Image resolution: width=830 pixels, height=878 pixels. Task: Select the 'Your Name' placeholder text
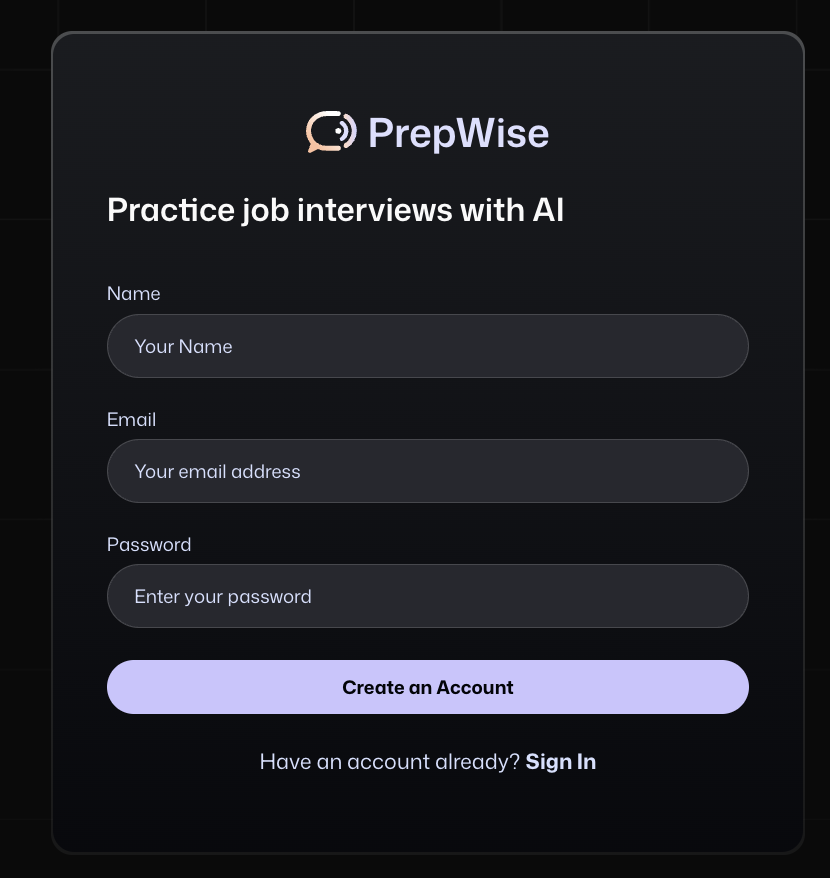tap(183, 347)
